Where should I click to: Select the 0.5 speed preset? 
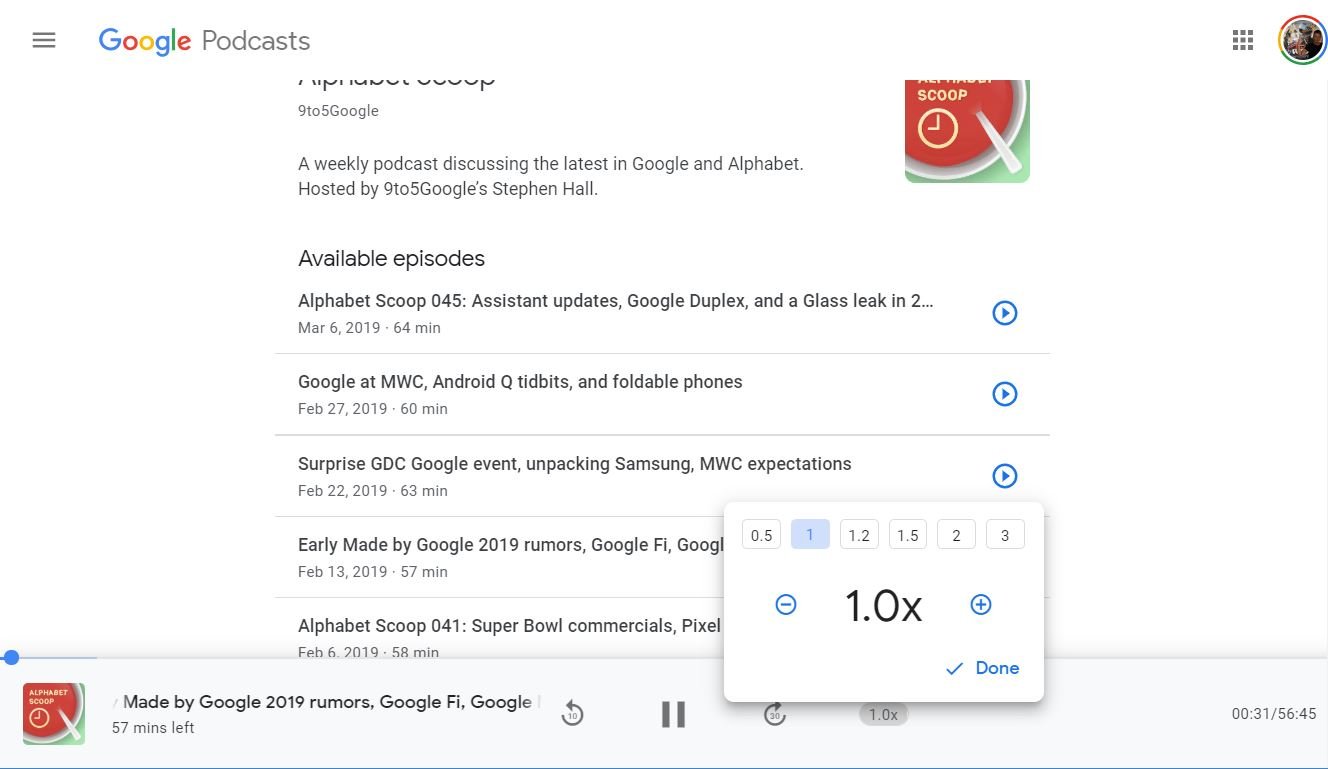761,535
